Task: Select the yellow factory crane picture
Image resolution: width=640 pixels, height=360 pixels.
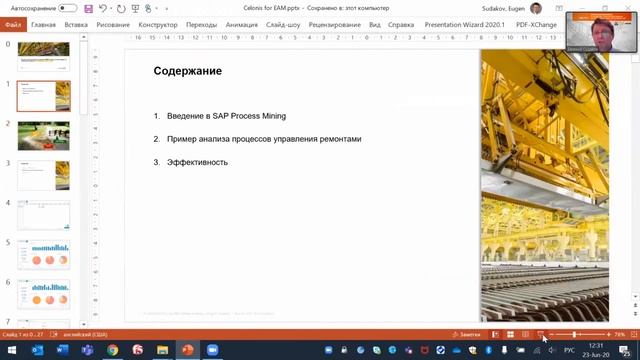Action: click(x=545, y=186)
